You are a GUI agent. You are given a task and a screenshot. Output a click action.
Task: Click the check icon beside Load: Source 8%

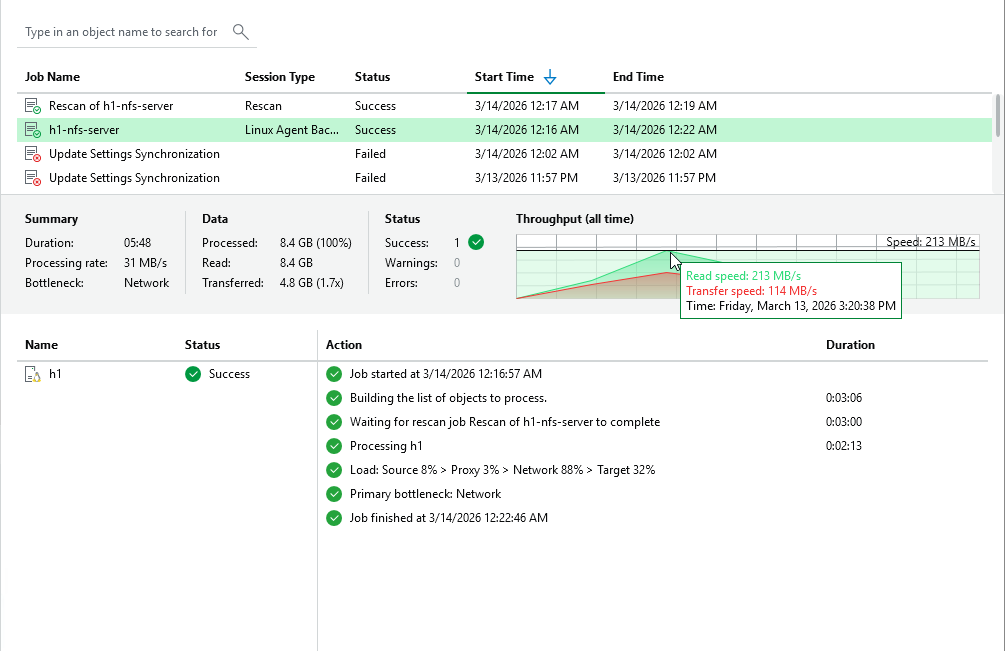334,470
